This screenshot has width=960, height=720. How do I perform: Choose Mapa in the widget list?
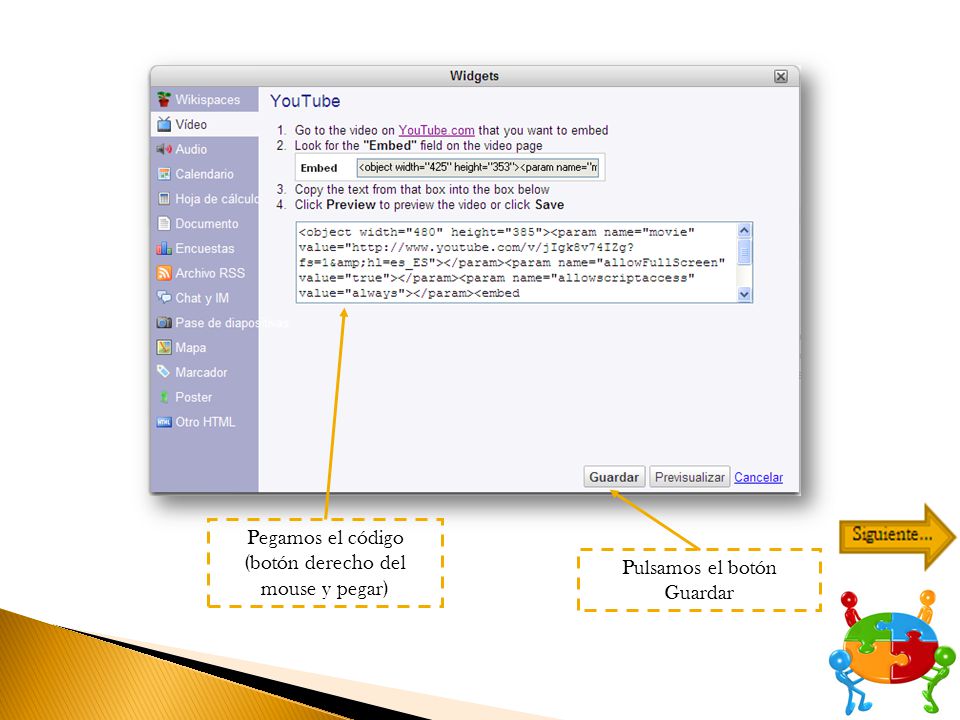coord(204,347)
